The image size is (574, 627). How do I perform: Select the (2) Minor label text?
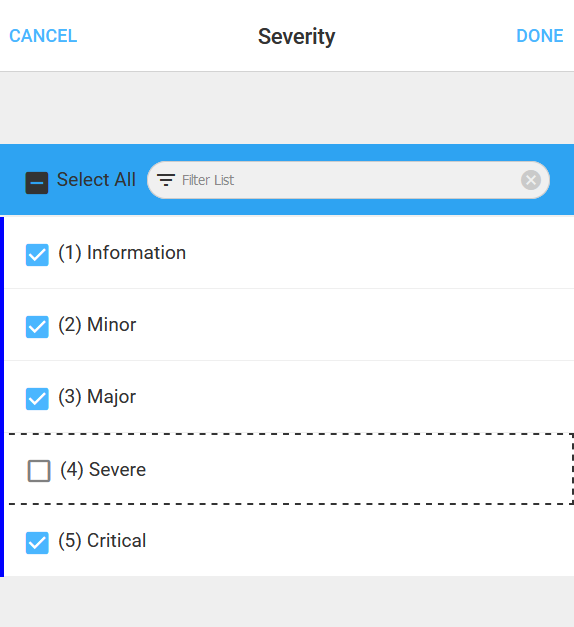[97, 325]
